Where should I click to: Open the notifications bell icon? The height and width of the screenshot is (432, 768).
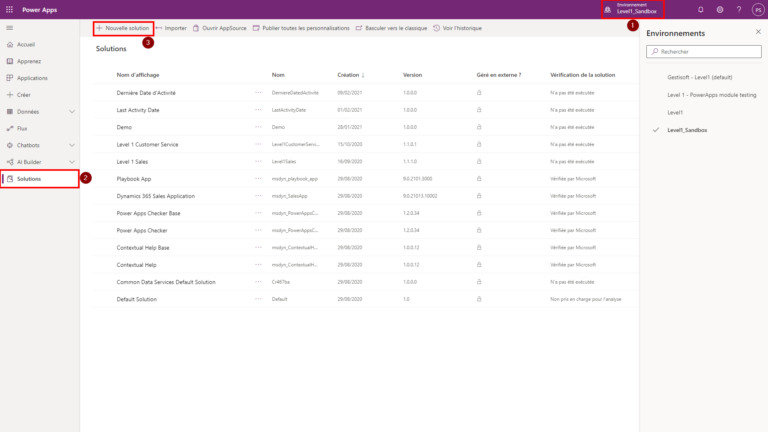click(700, 10)
